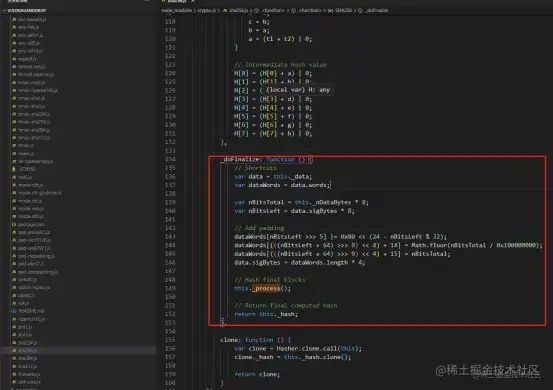Viewport: 553px width, 390px height.
Task: Open mode-ecb.js in the file tree
Action: coord(31,208)
